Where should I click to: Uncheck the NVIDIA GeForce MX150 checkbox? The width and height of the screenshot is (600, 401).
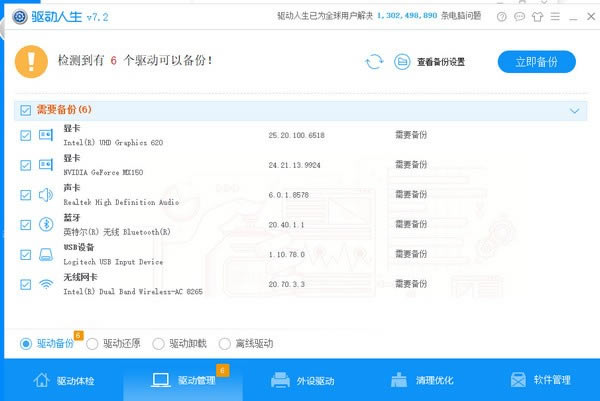click(25, 165)
